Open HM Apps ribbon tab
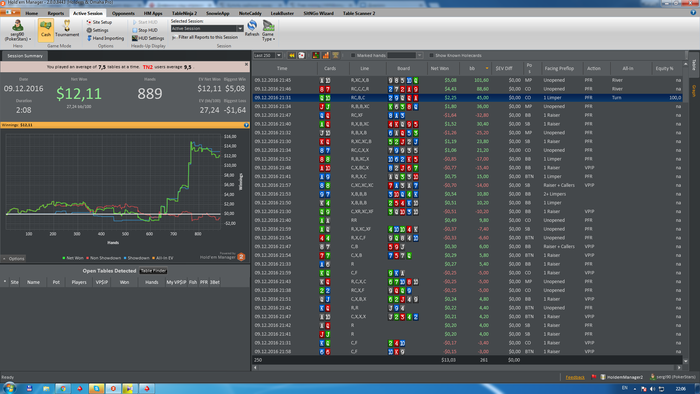700x394 pixels. point(153,13)
